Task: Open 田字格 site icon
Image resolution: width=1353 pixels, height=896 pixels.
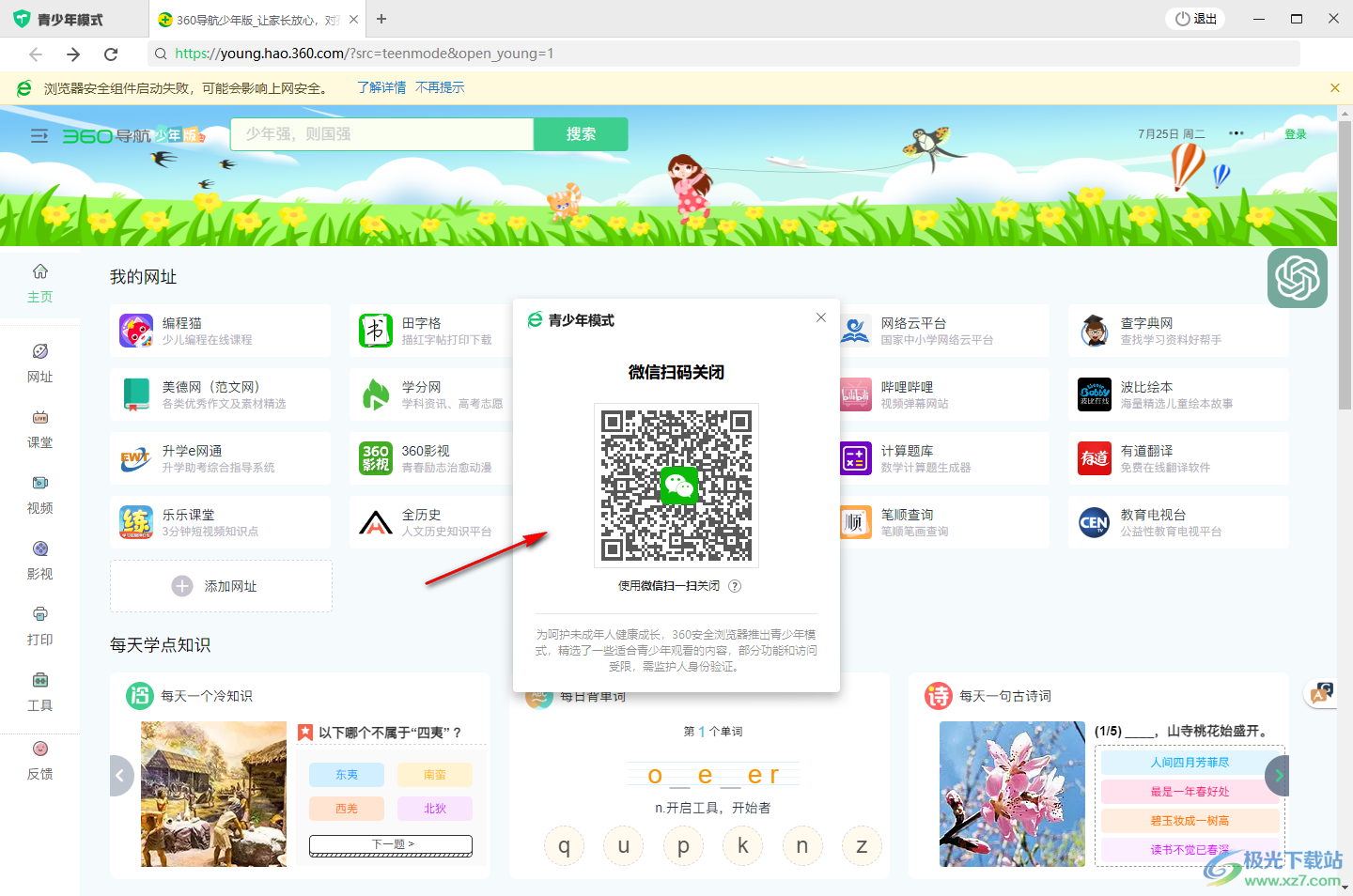Action: pos(376,331)
